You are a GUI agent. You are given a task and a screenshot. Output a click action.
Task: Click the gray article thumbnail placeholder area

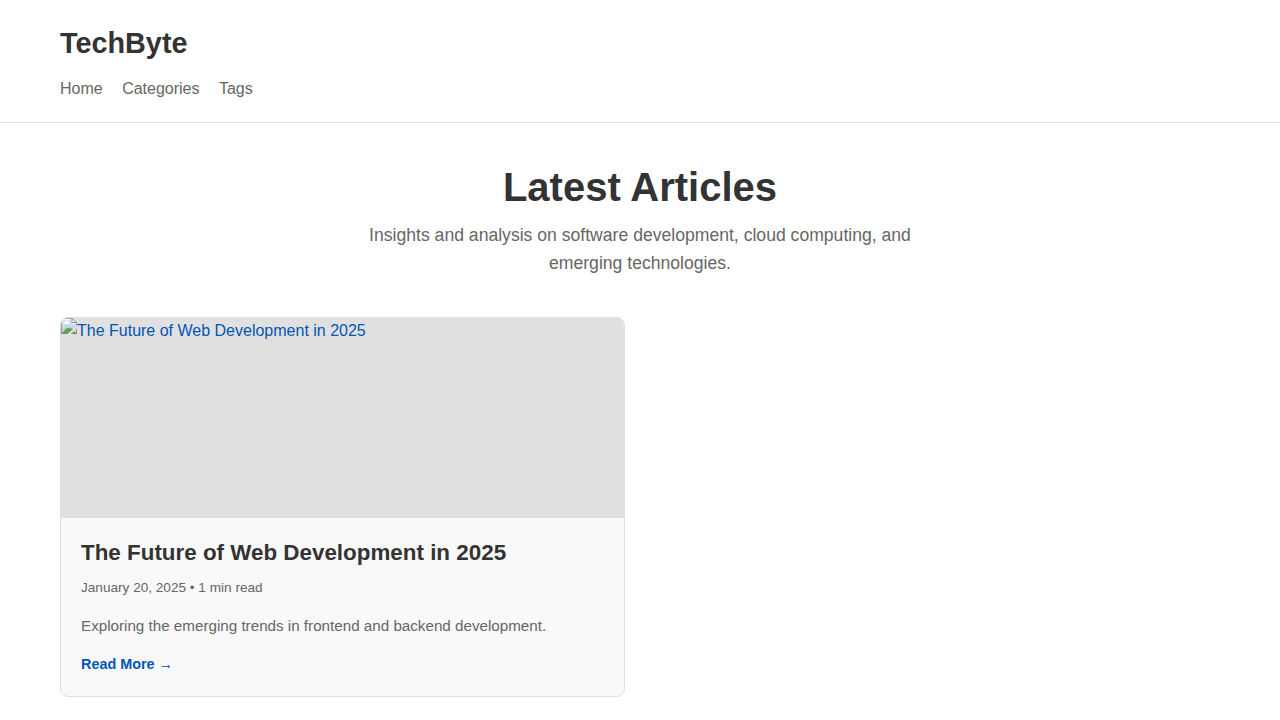[342, 430]
